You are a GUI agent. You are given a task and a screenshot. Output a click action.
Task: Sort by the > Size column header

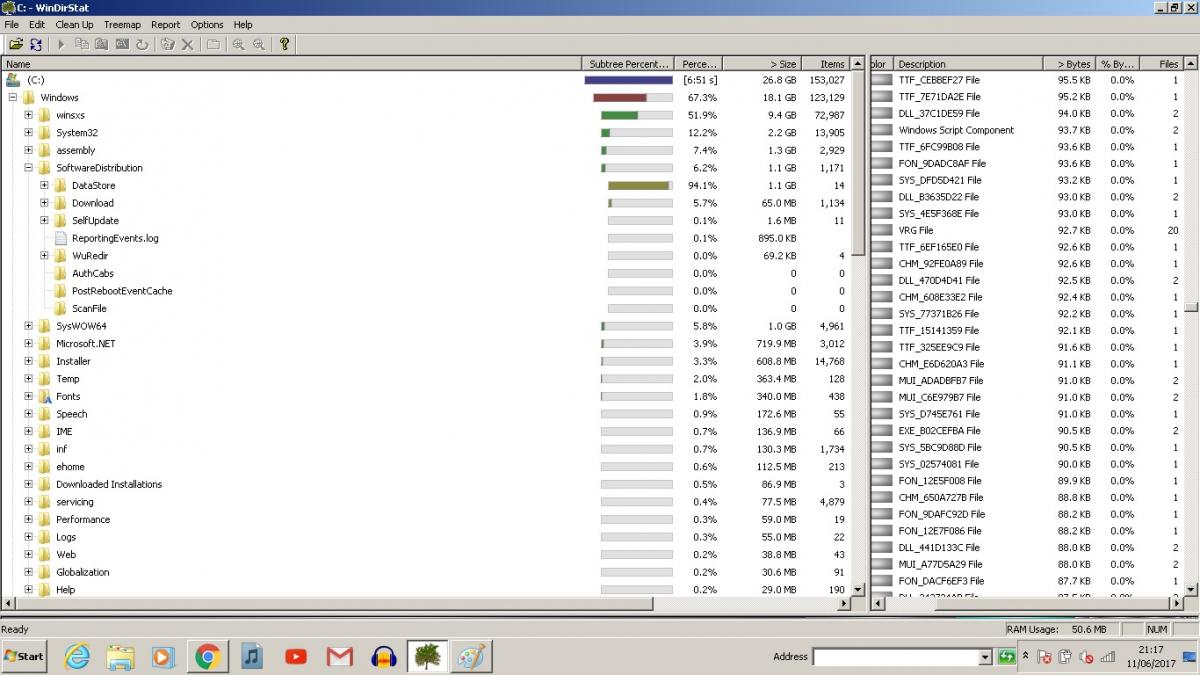coord(760,64)
